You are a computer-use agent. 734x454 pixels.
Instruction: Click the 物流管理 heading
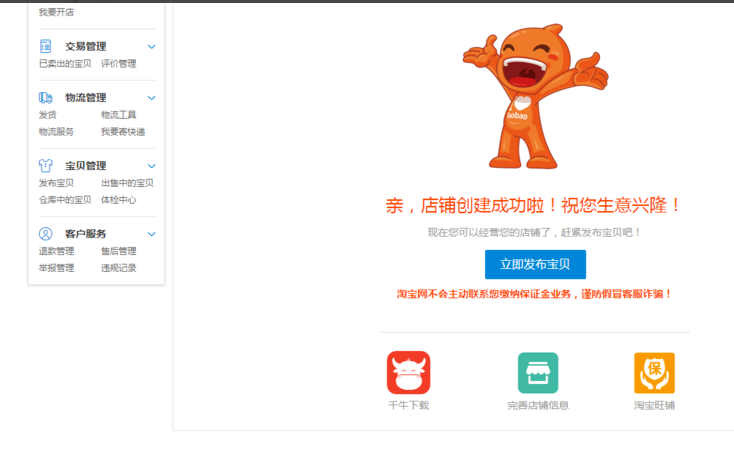click(86, 97)
